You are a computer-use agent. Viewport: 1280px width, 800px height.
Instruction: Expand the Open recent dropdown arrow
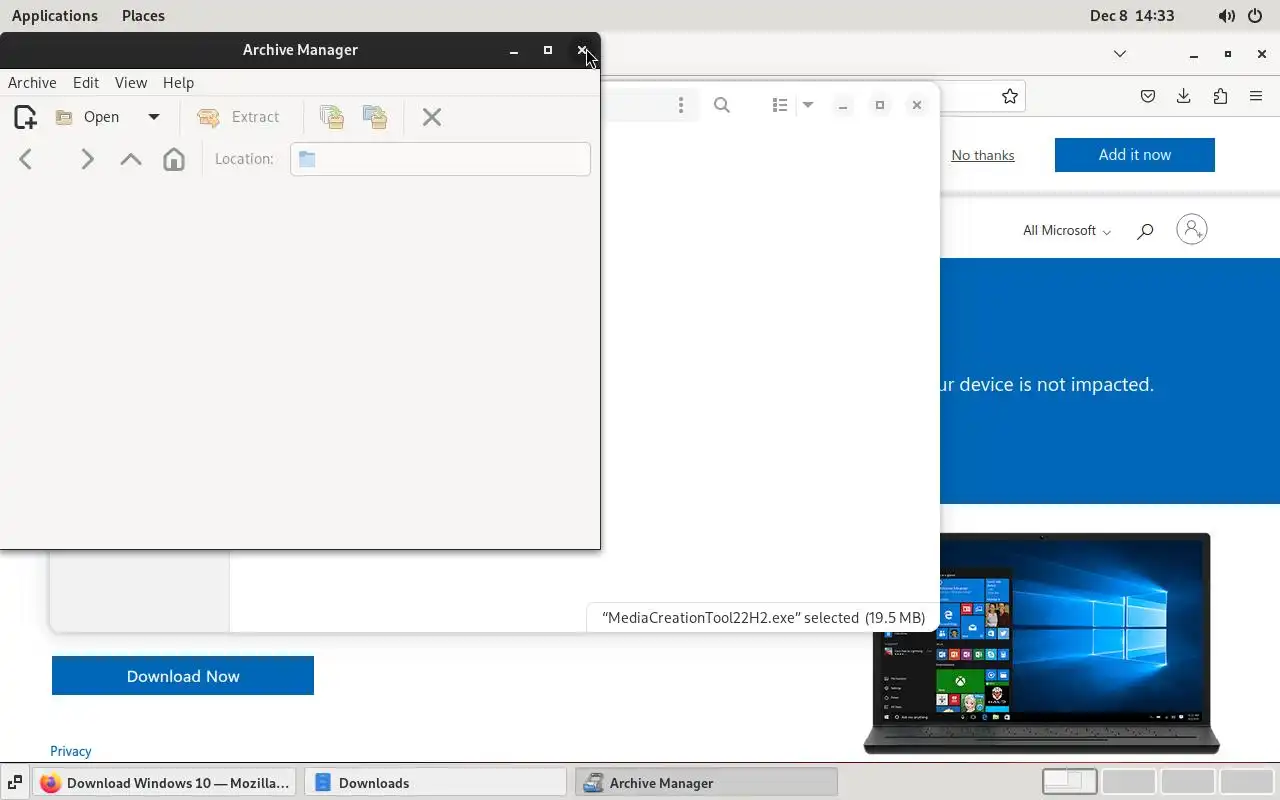[154, 117]
